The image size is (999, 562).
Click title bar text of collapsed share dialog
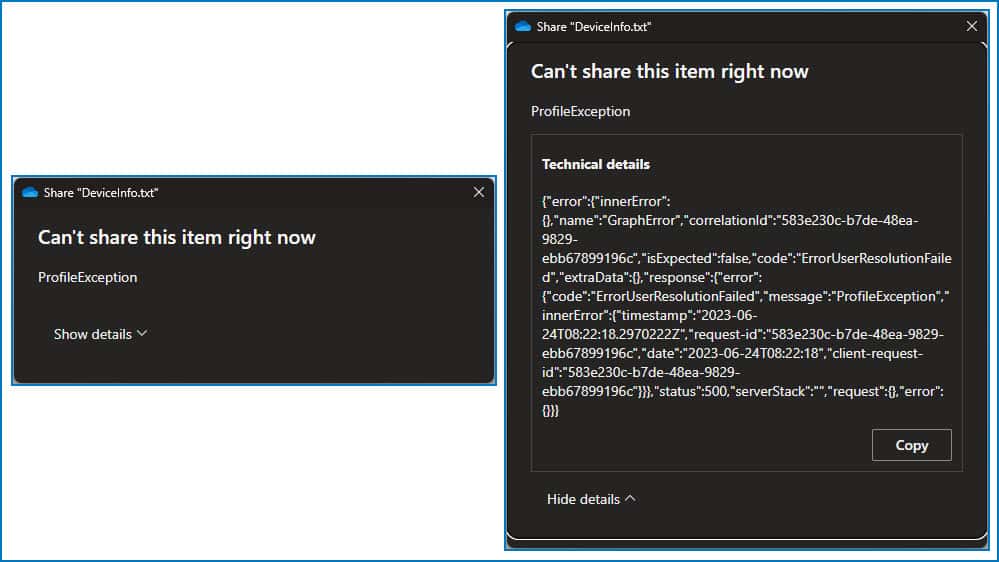tap(100, 192)
